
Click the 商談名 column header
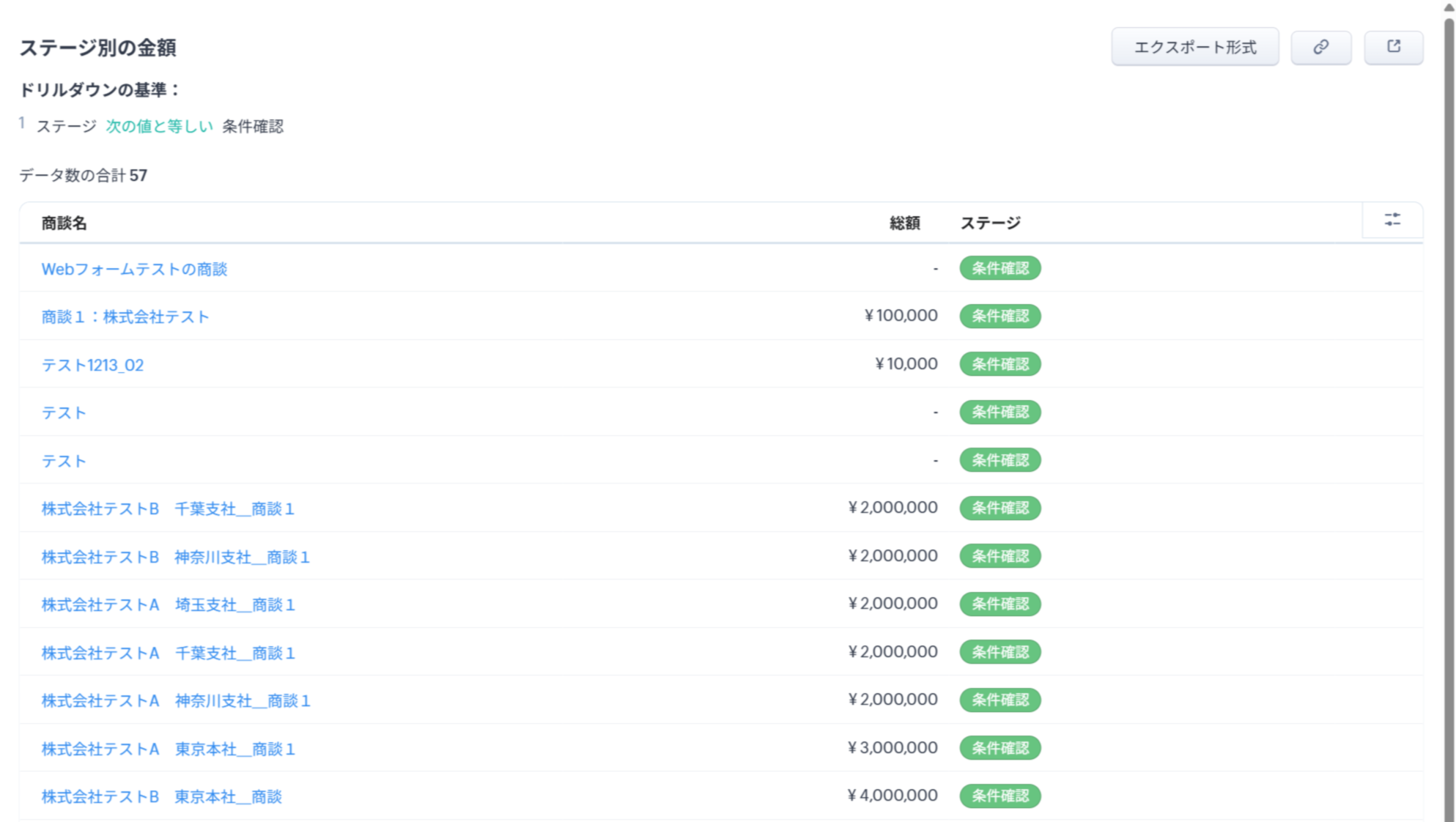point(64,223)
